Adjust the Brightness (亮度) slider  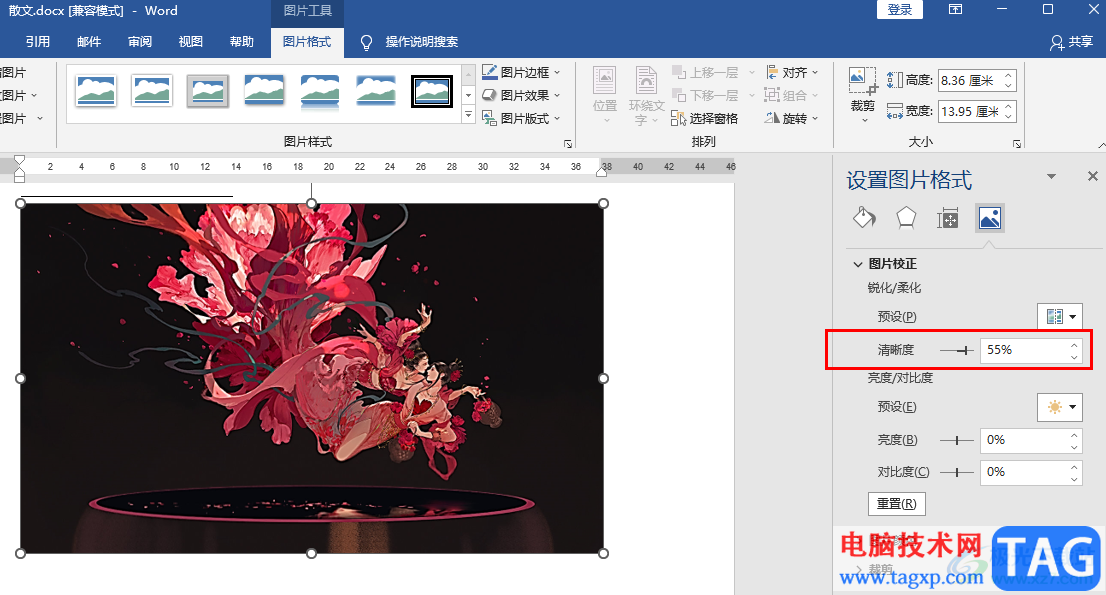click(x=957, y=440)
